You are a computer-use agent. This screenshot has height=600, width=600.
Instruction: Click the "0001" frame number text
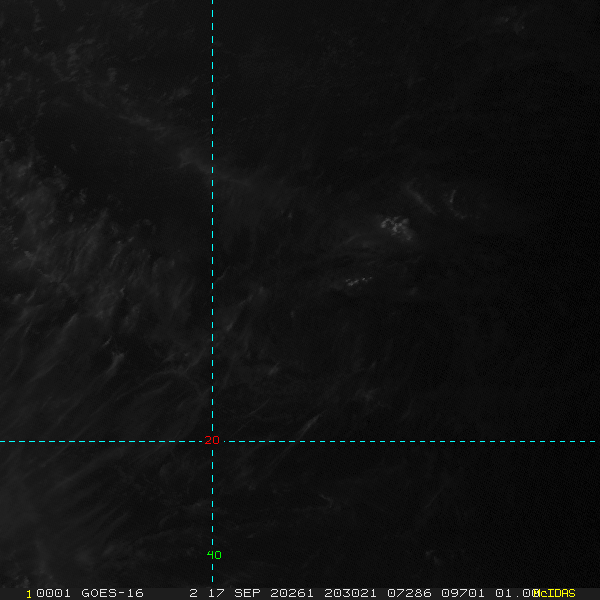pos(53,593)
